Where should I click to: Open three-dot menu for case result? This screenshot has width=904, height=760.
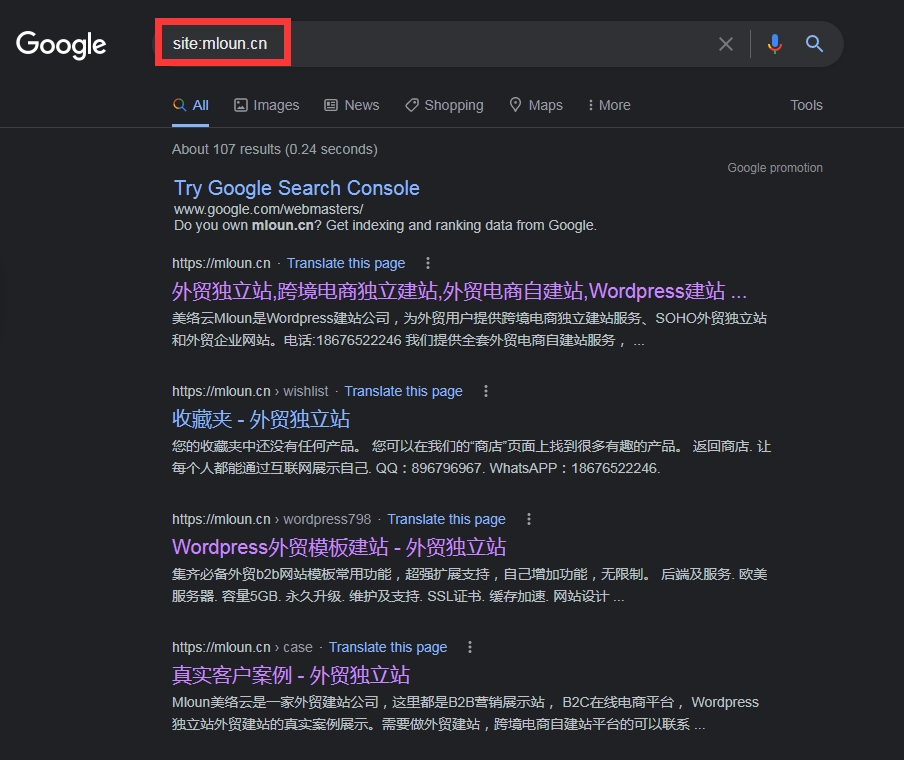[470, 647]
